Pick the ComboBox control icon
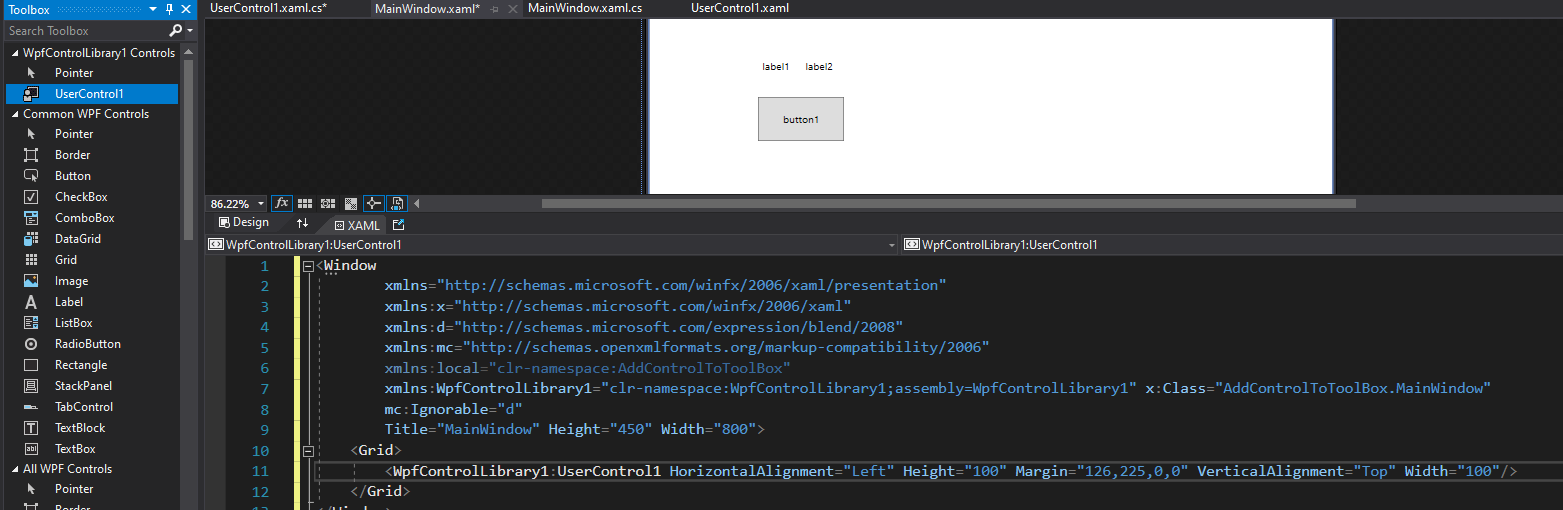 click(31, 218)
